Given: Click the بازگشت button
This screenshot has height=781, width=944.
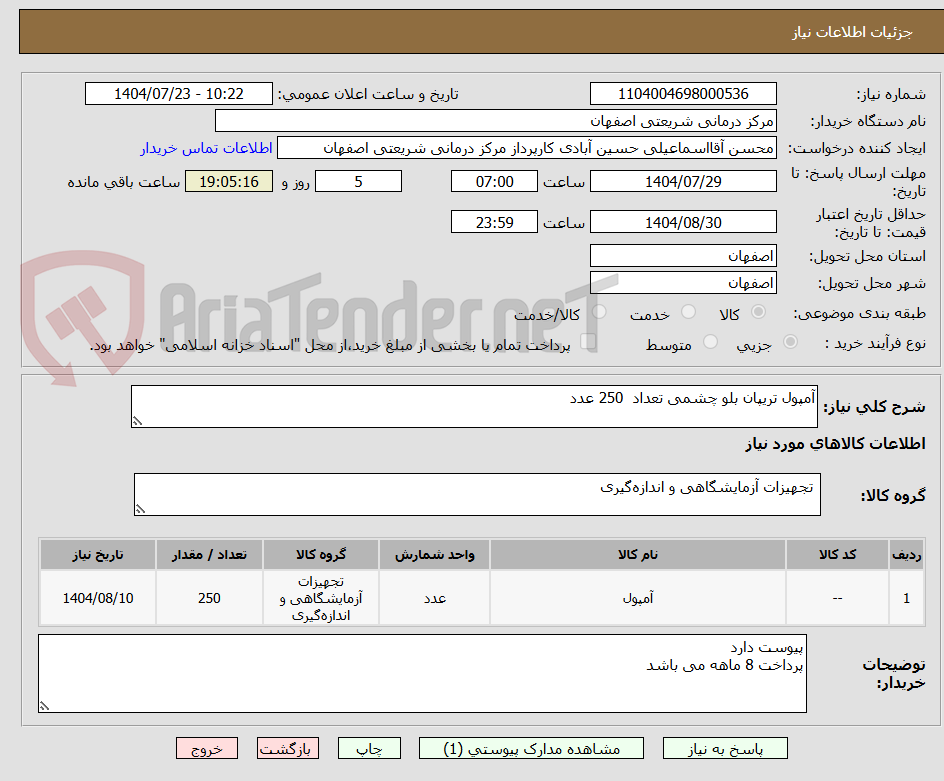Looking at the screenshot, I should pyautogui.click(x=288, y=748).
